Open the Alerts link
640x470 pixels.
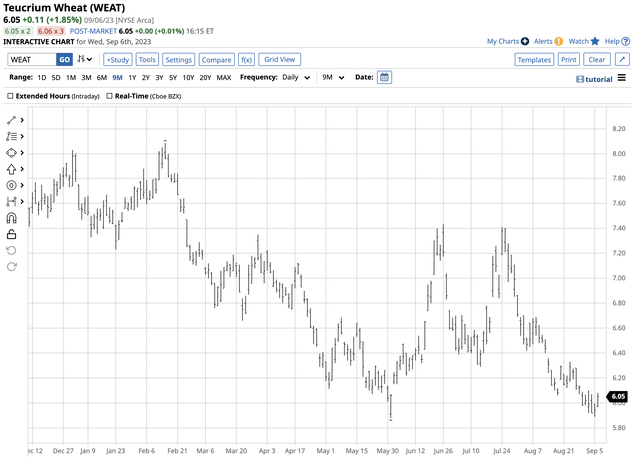pos(543,41)
